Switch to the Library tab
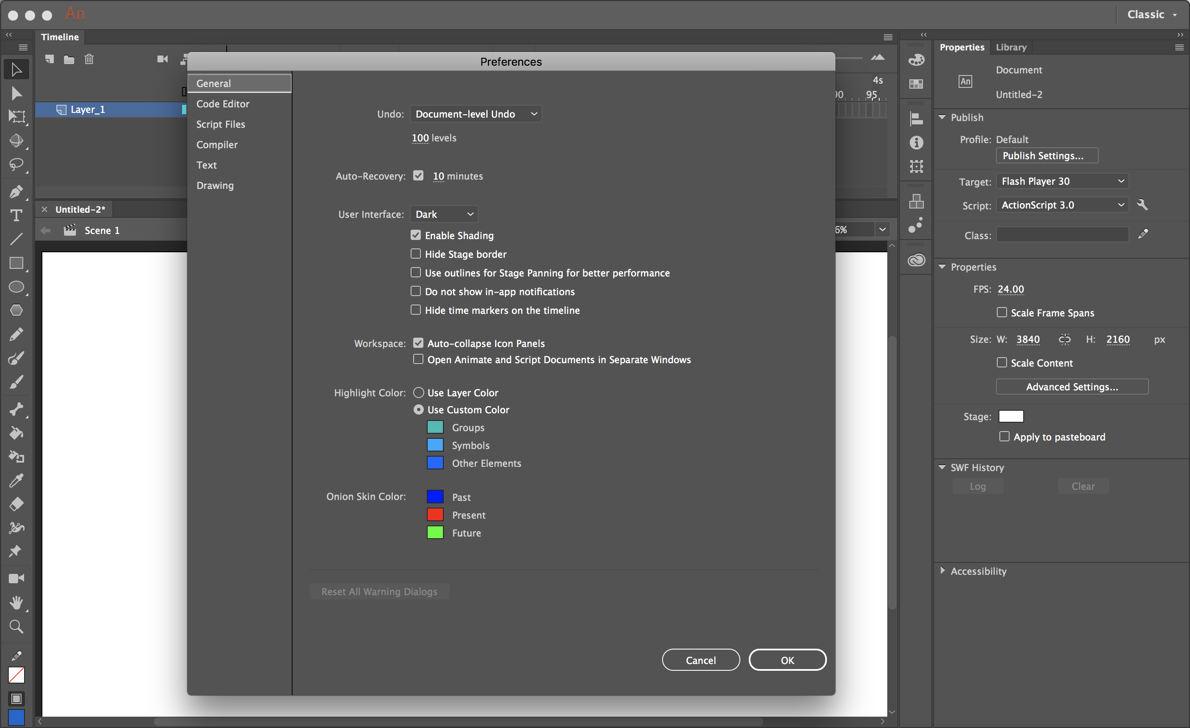Viewport: 1190px width, 728px height. coord(1011,46)
